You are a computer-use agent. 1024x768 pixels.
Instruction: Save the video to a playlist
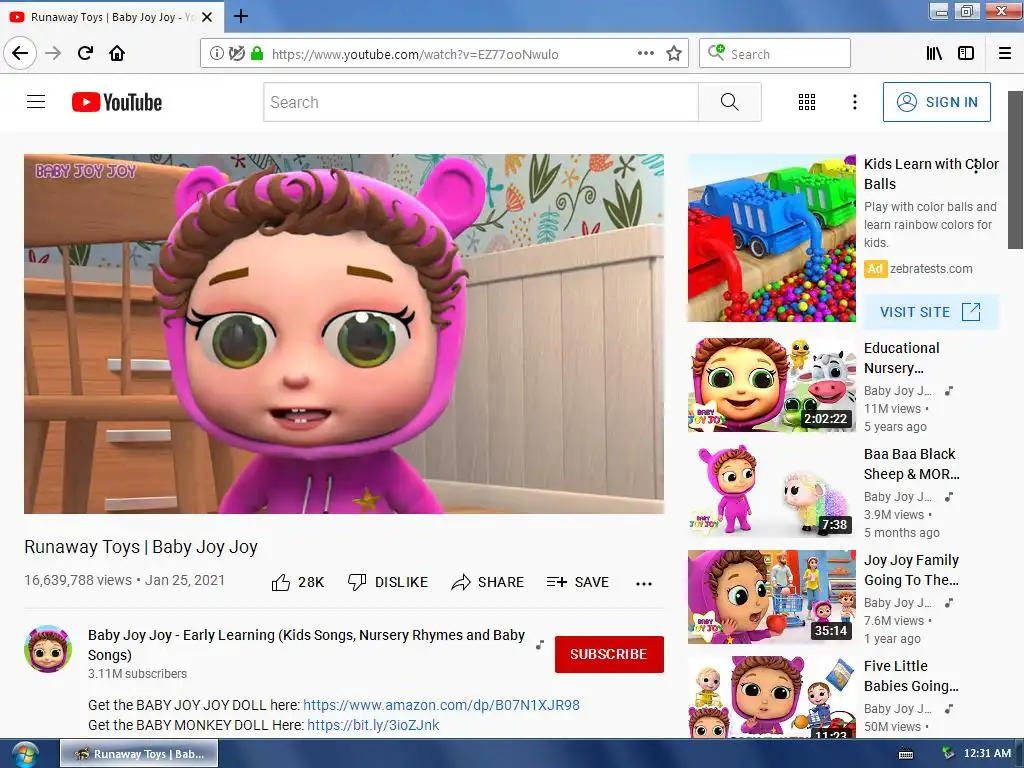point(578,582)
